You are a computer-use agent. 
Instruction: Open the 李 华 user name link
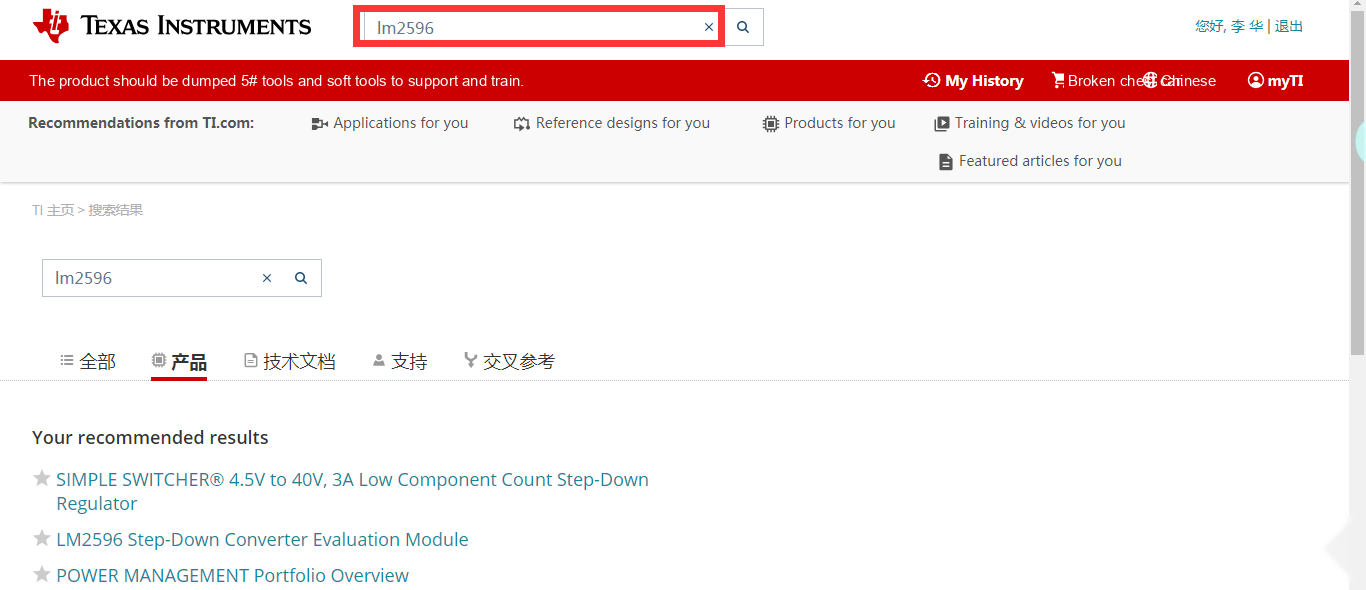pyautogui.click(x=1246, y=26)
